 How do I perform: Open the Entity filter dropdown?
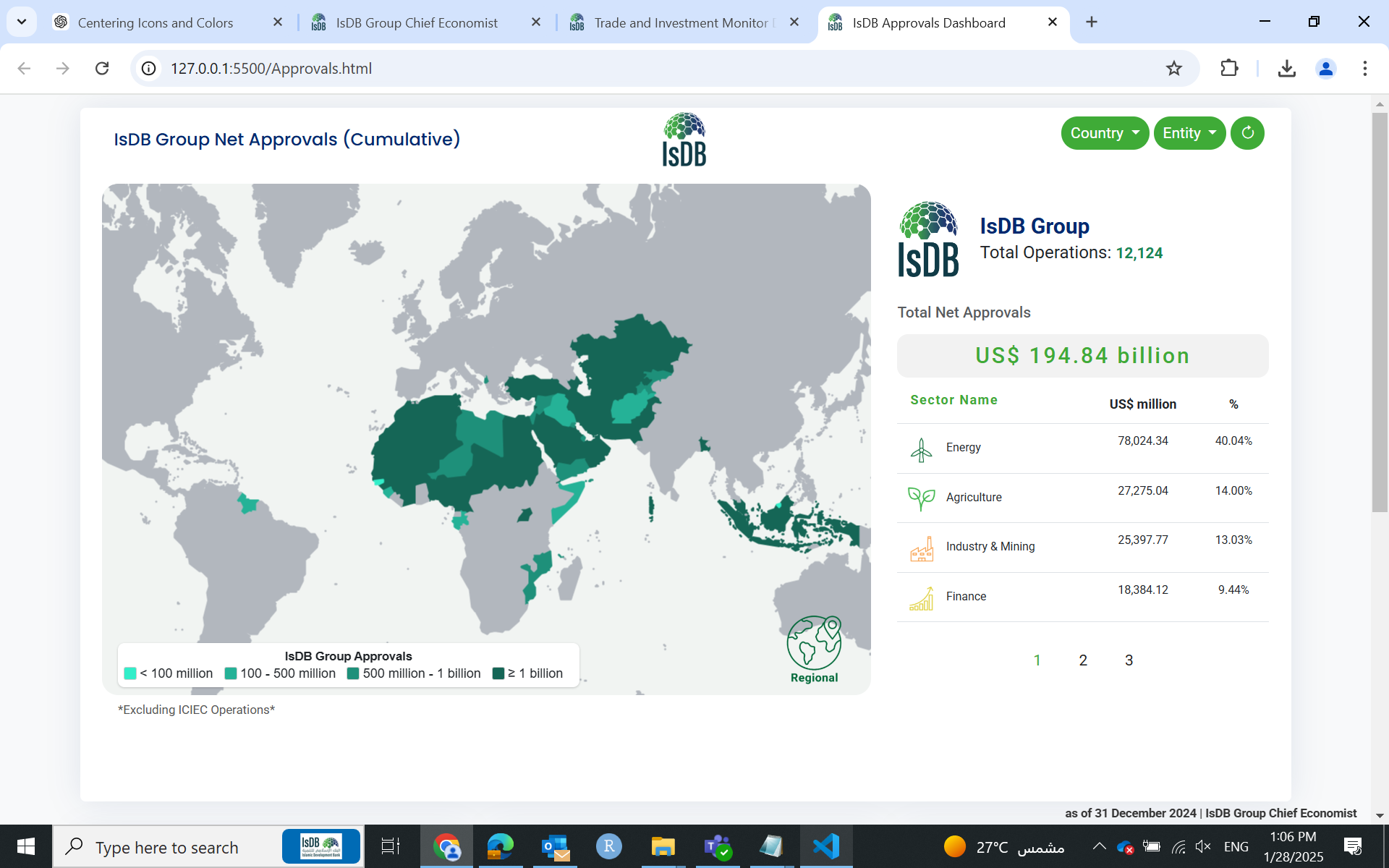click(1189, 133)
